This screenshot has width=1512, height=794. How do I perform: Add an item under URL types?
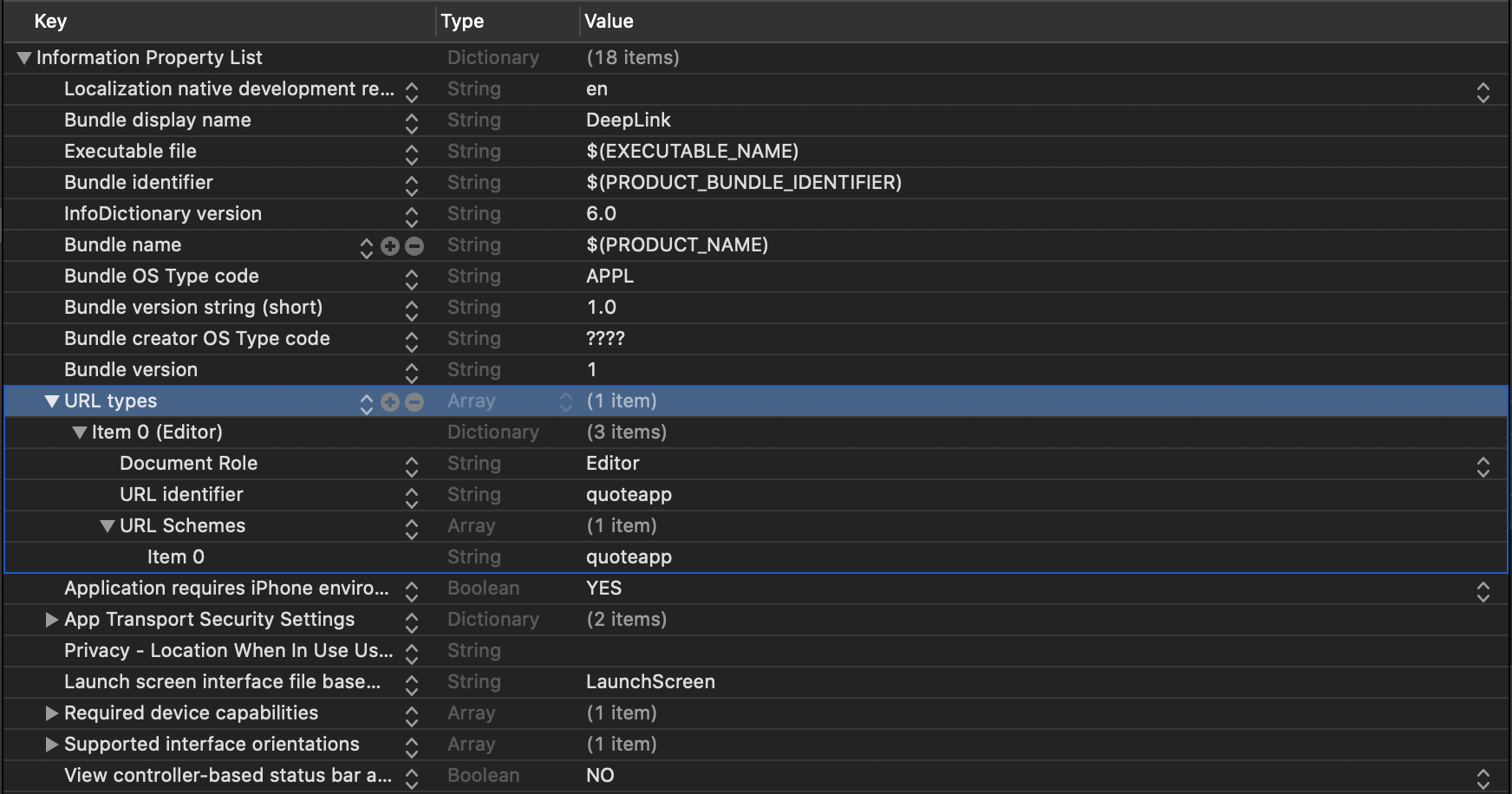390,402
